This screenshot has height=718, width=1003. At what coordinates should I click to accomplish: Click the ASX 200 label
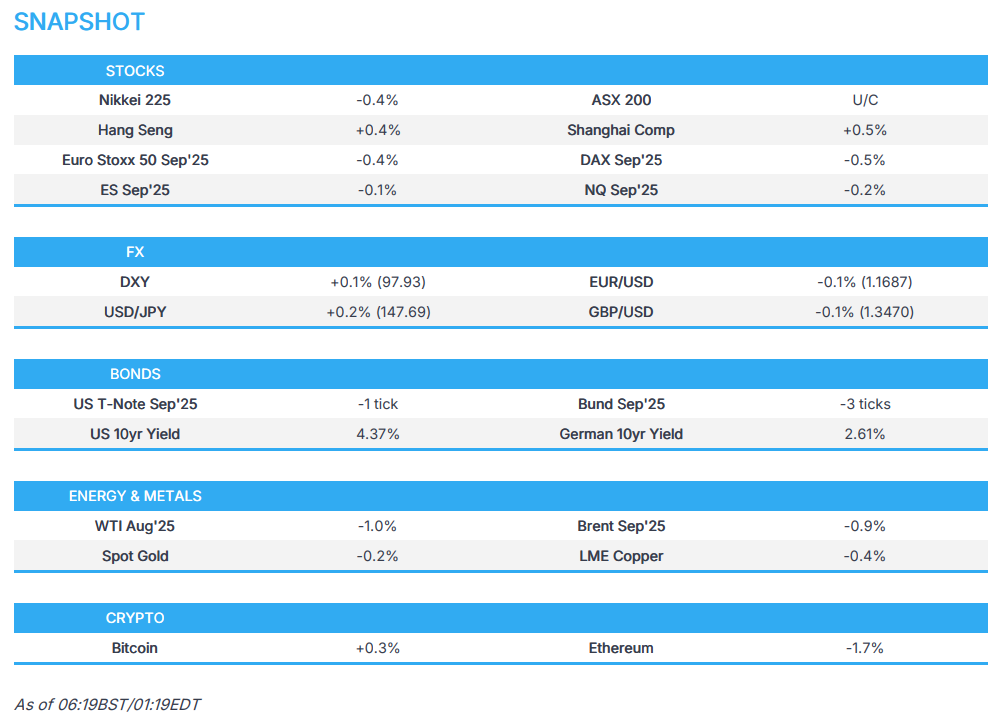pos(621,100)
